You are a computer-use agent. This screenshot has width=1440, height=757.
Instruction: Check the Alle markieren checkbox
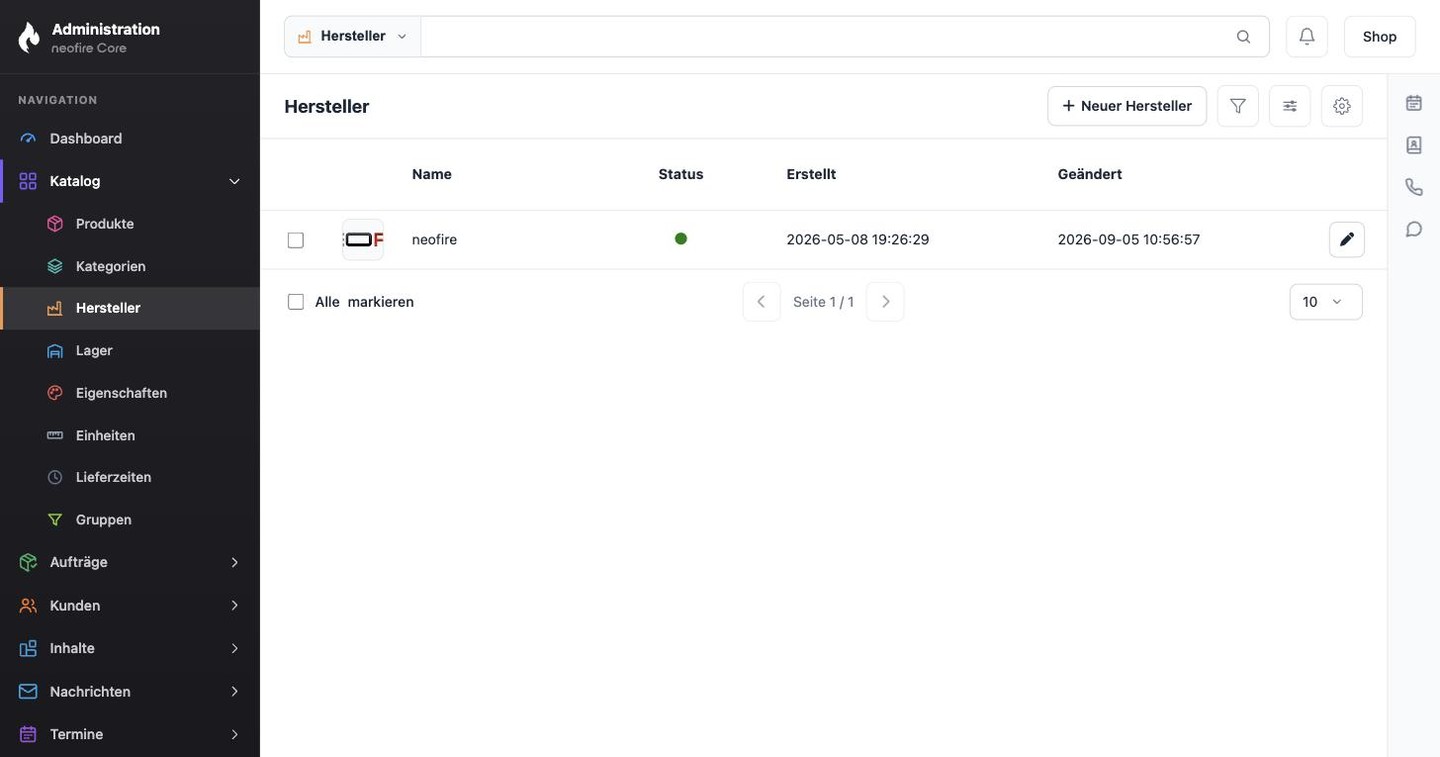tap(296, 302)
